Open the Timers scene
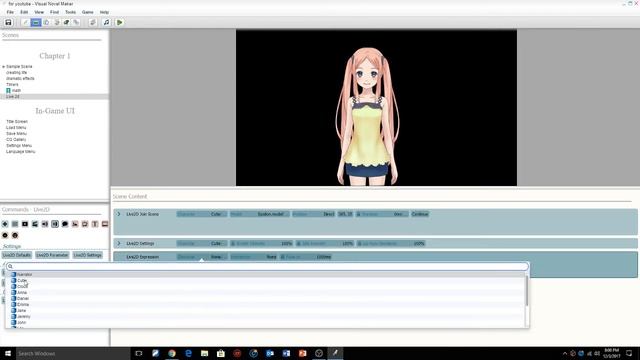The height and width of the screenshot is (360, 640). pyautogui.click(x=12, y=84)
